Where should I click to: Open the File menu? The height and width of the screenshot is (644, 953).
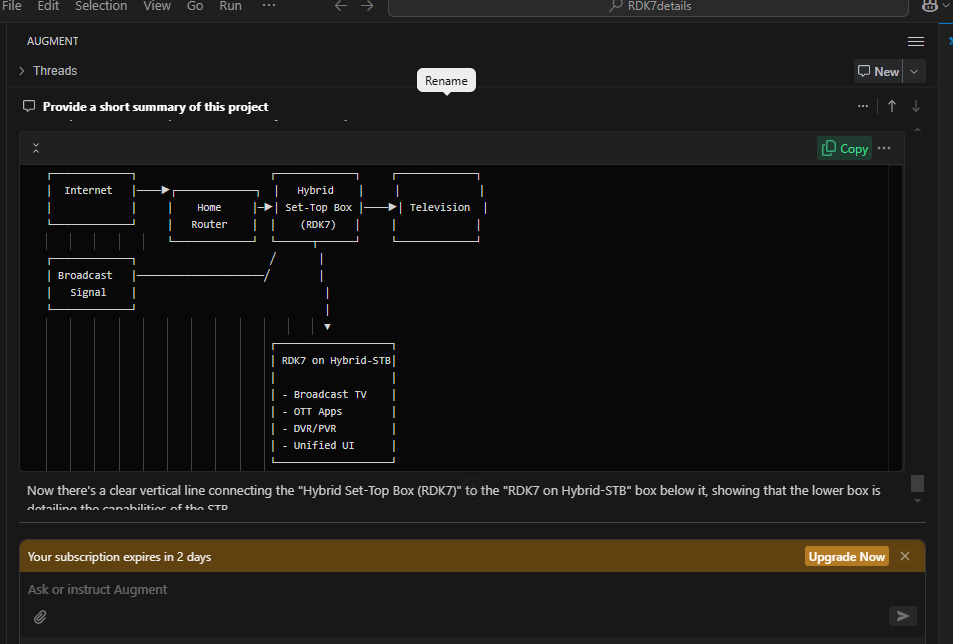click(x=12, y=6)
